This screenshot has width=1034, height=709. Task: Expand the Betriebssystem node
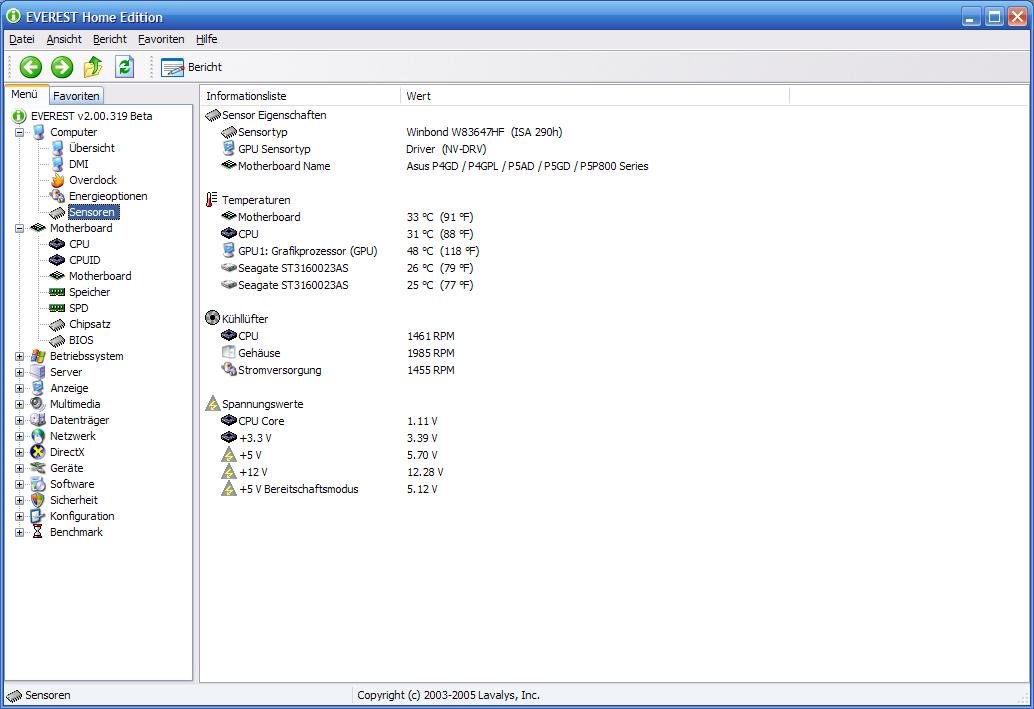(19, 356)
